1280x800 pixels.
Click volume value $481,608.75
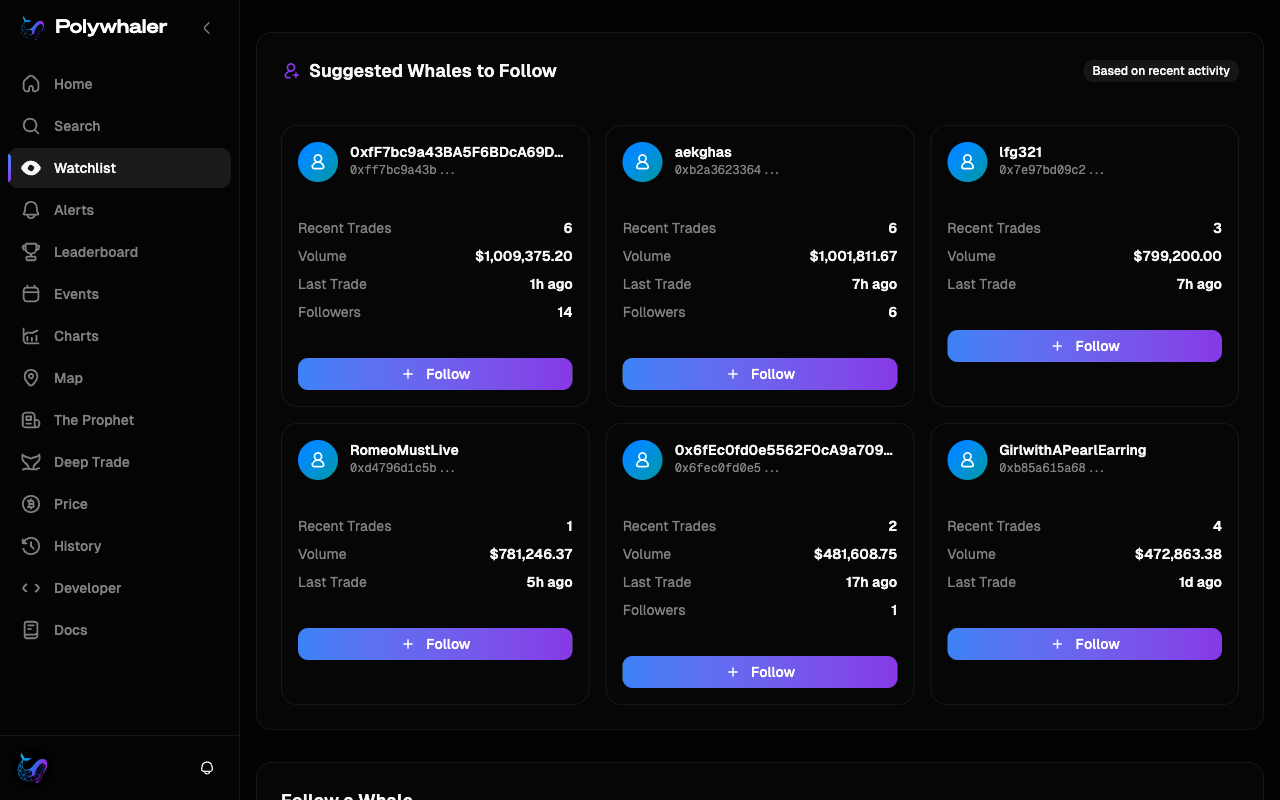tap(855, 554)
